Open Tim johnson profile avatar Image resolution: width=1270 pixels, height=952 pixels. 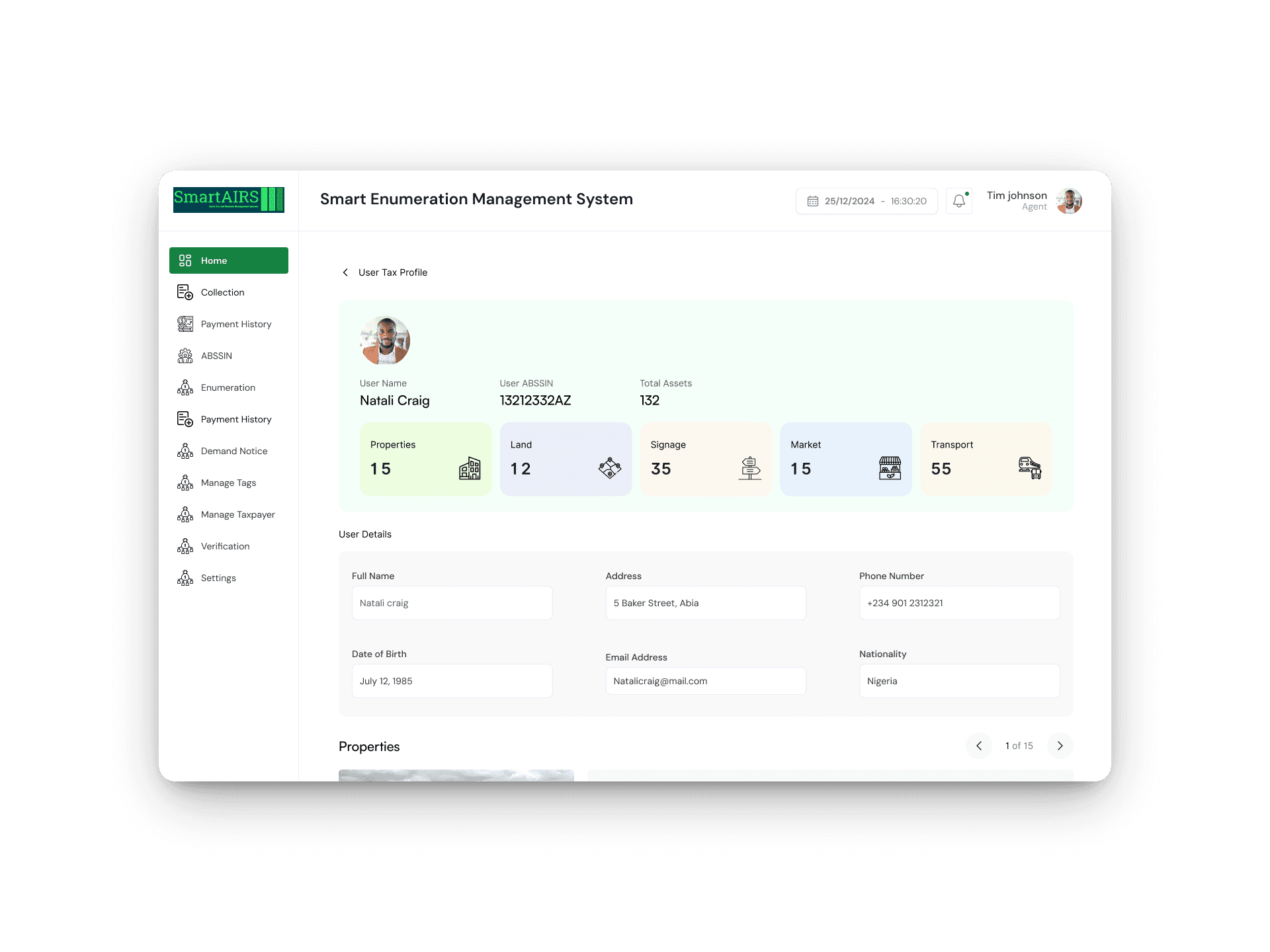[1069, 201]
